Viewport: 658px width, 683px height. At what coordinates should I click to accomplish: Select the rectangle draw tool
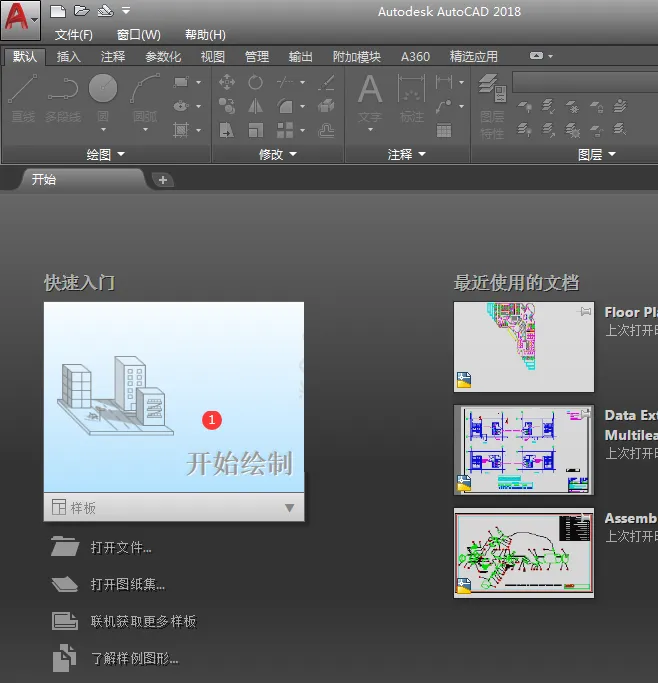pyautogui.click(x=181, y=82)
